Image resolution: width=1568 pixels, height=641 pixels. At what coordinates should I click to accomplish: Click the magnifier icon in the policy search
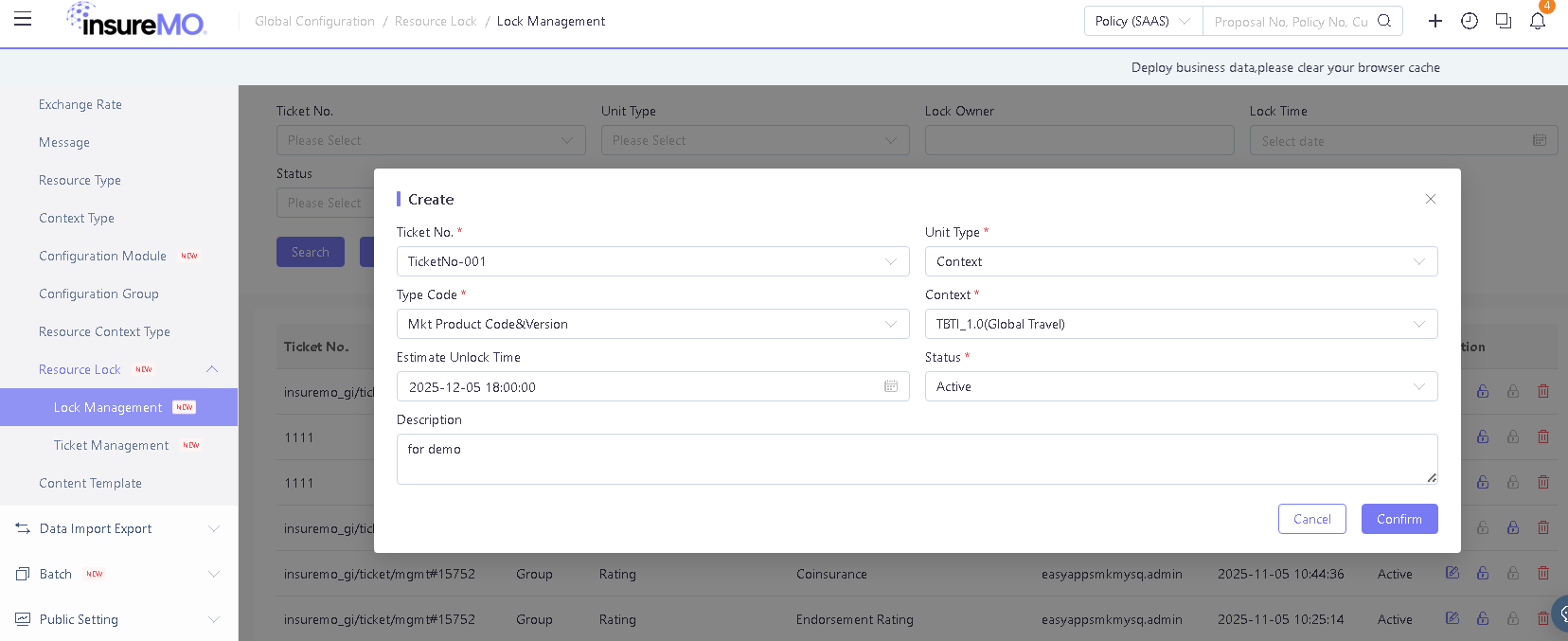[x=1384, y=21]
